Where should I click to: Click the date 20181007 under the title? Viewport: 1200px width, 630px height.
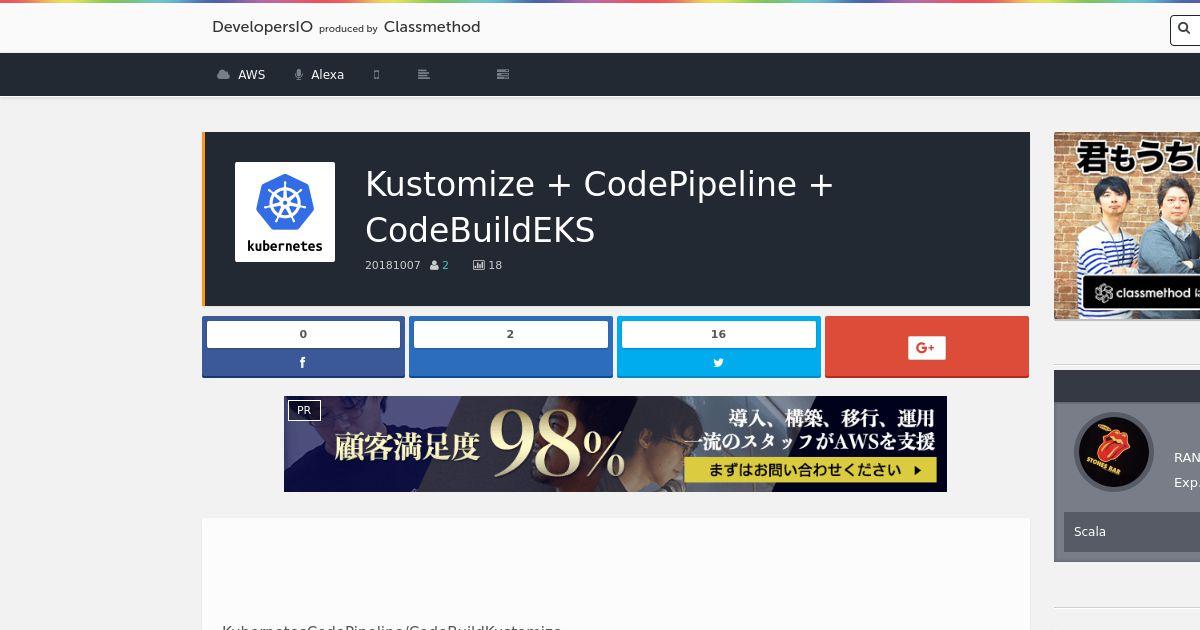point(393,266)
